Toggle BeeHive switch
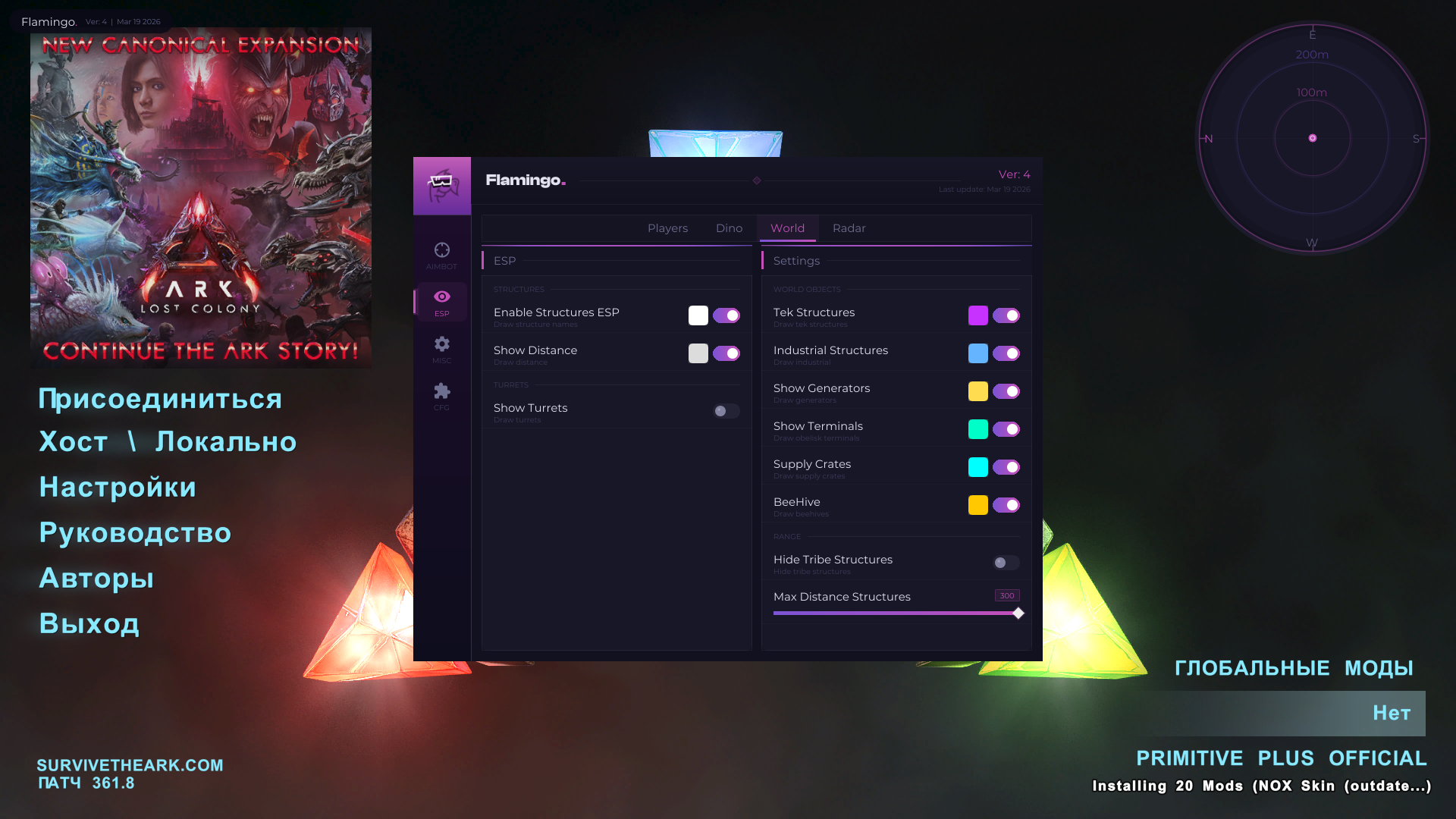Screen dimensions: 1456x819 click(1006, 505)
